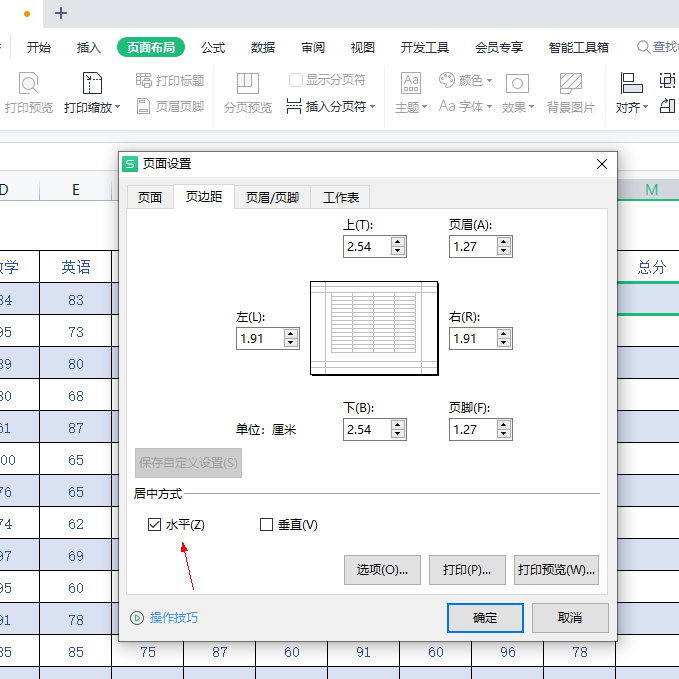Click the Color (颜色) palette icon
The image size is (679, 679).
coord(446,80)
